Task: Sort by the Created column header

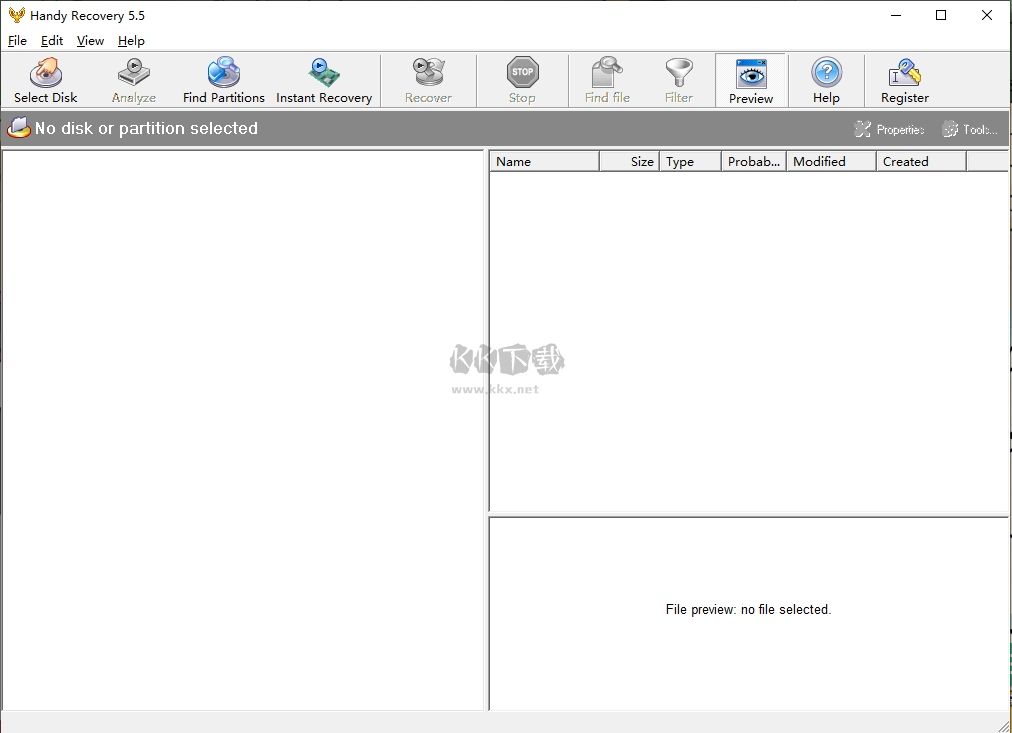Action: pos(921,161)
